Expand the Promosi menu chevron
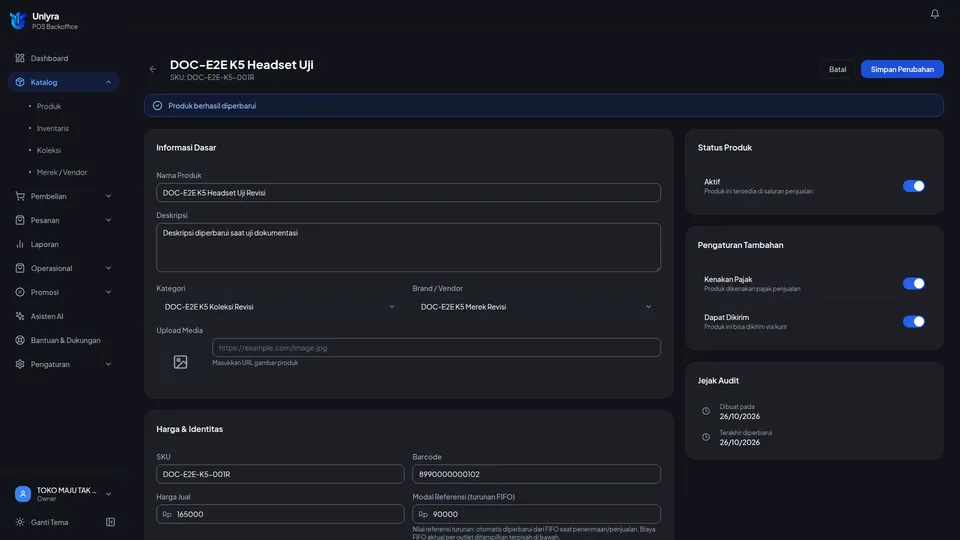Image resolution: width=960 pixels, height=540 pixels. (x=108, y=292)
